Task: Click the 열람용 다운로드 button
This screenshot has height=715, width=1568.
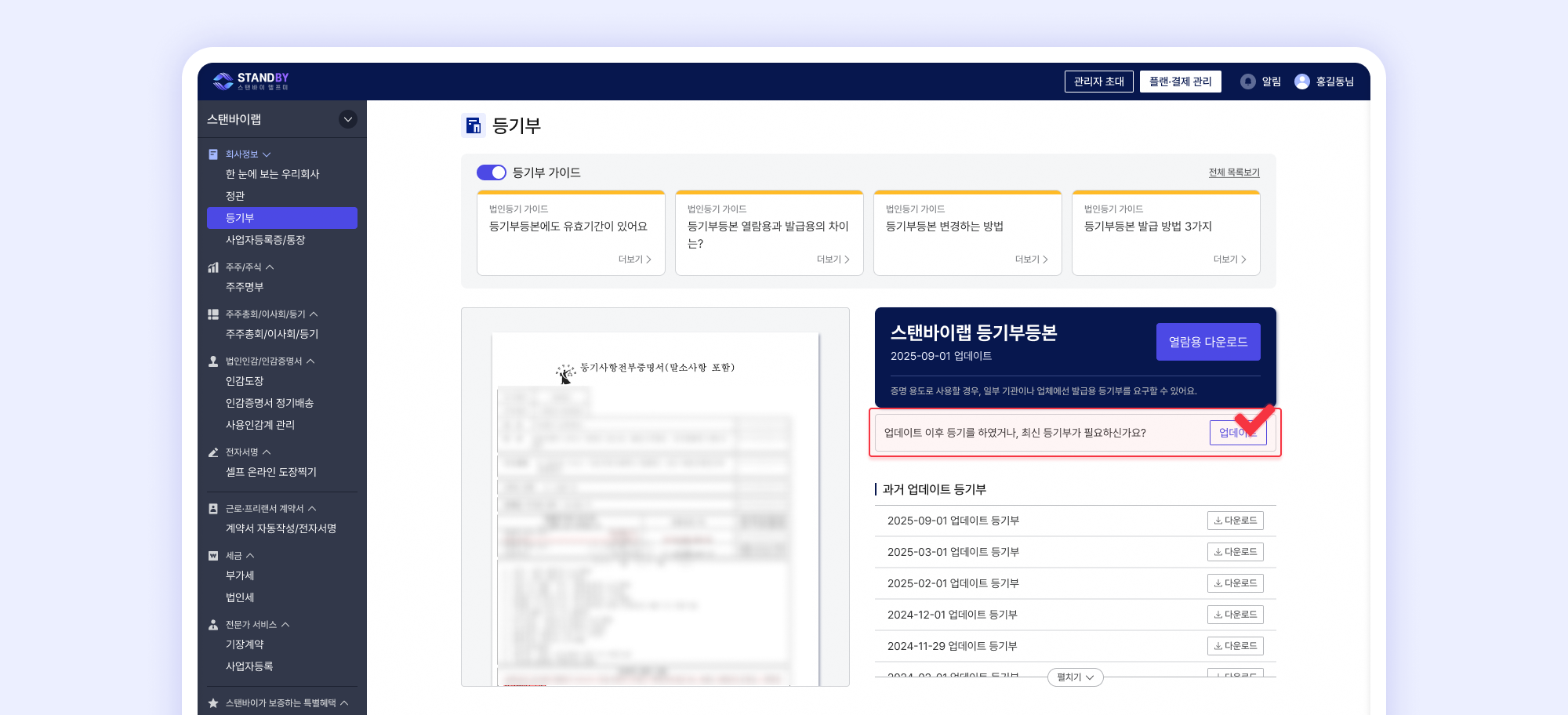Action: tap(1208, 342)
